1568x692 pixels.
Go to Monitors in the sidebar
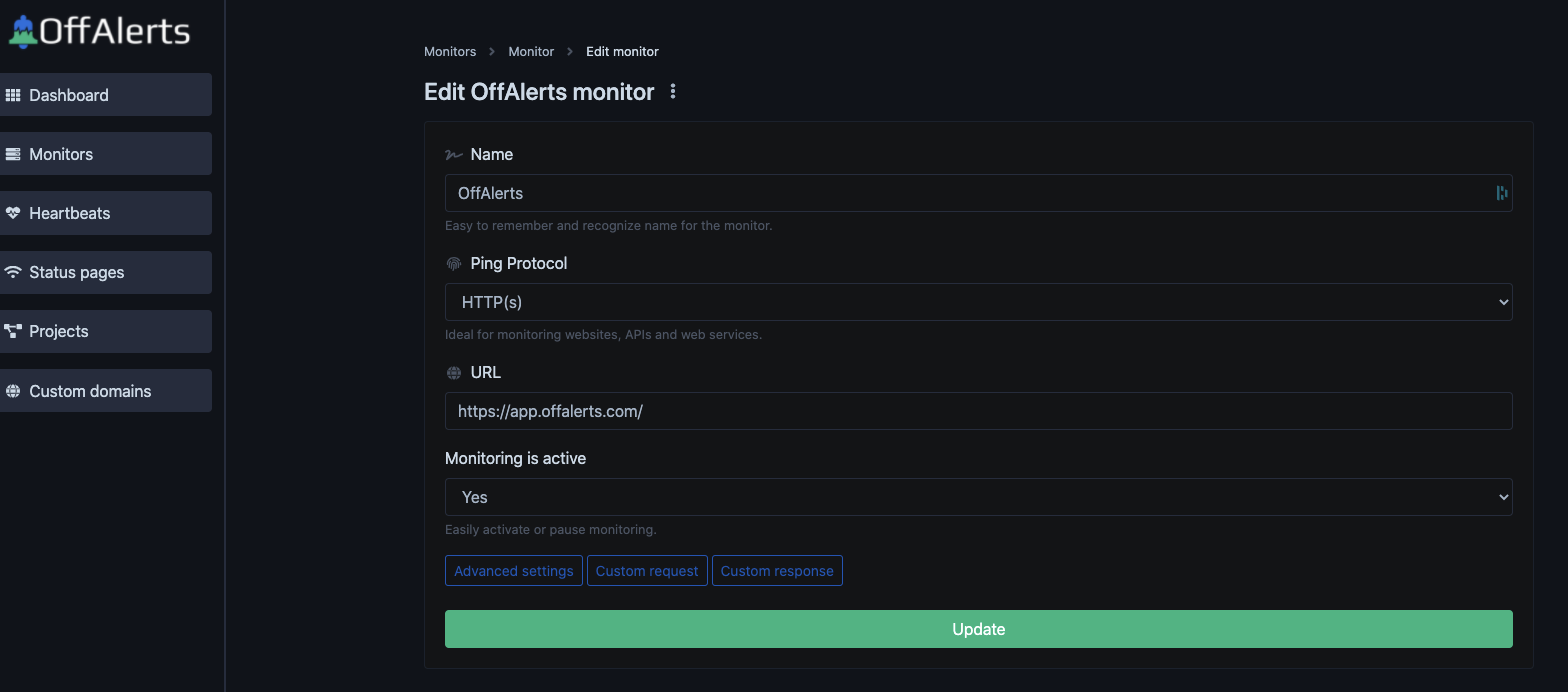point(105,154)
